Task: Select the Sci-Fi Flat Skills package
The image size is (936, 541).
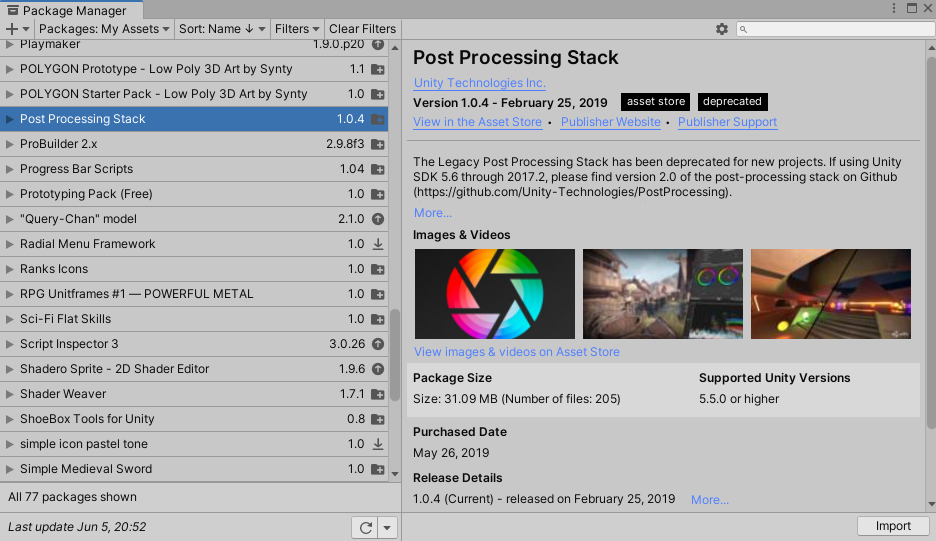Action: tap(194, 319)
